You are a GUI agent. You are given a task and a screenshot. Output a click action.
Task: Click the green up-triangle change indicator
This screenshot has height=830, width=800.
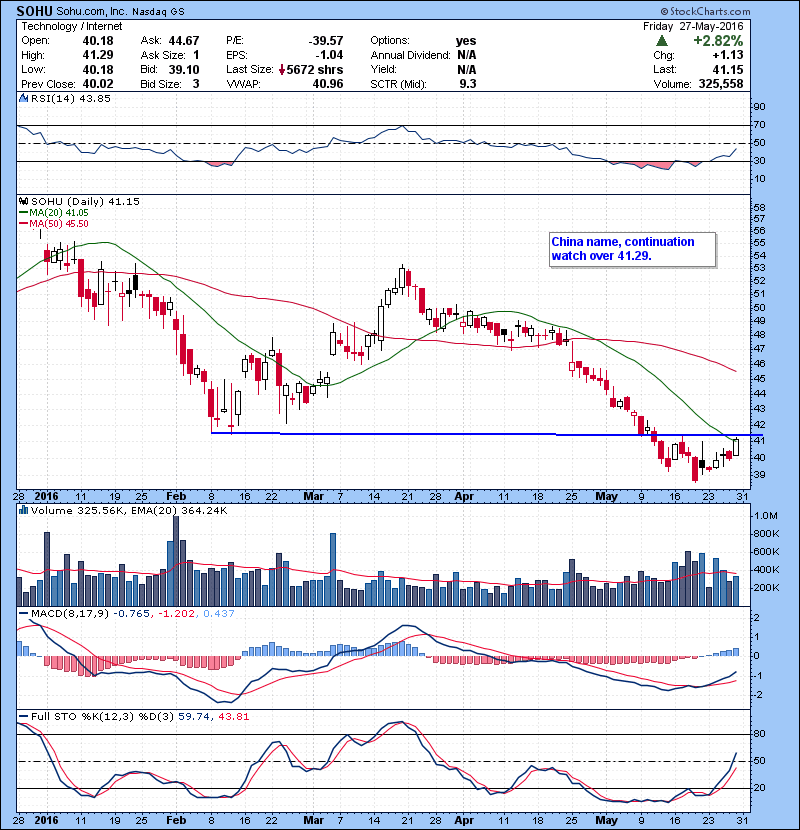pos(662,41)
